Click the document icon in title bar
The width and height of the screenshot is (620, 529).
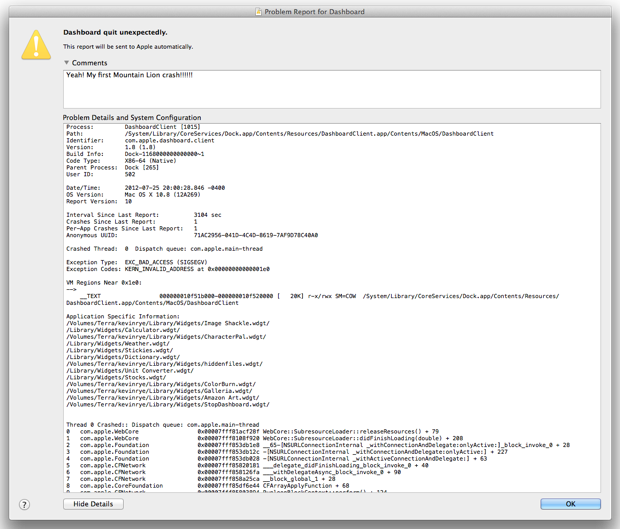[259, 12]
